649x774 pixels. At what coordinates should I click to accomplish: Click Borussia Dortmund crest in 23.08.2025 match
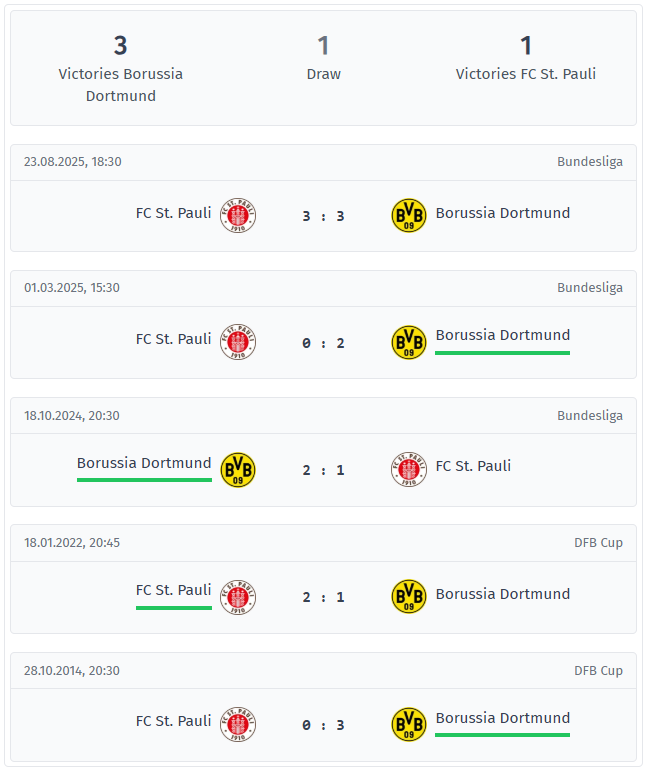click(x=408, y=215)
